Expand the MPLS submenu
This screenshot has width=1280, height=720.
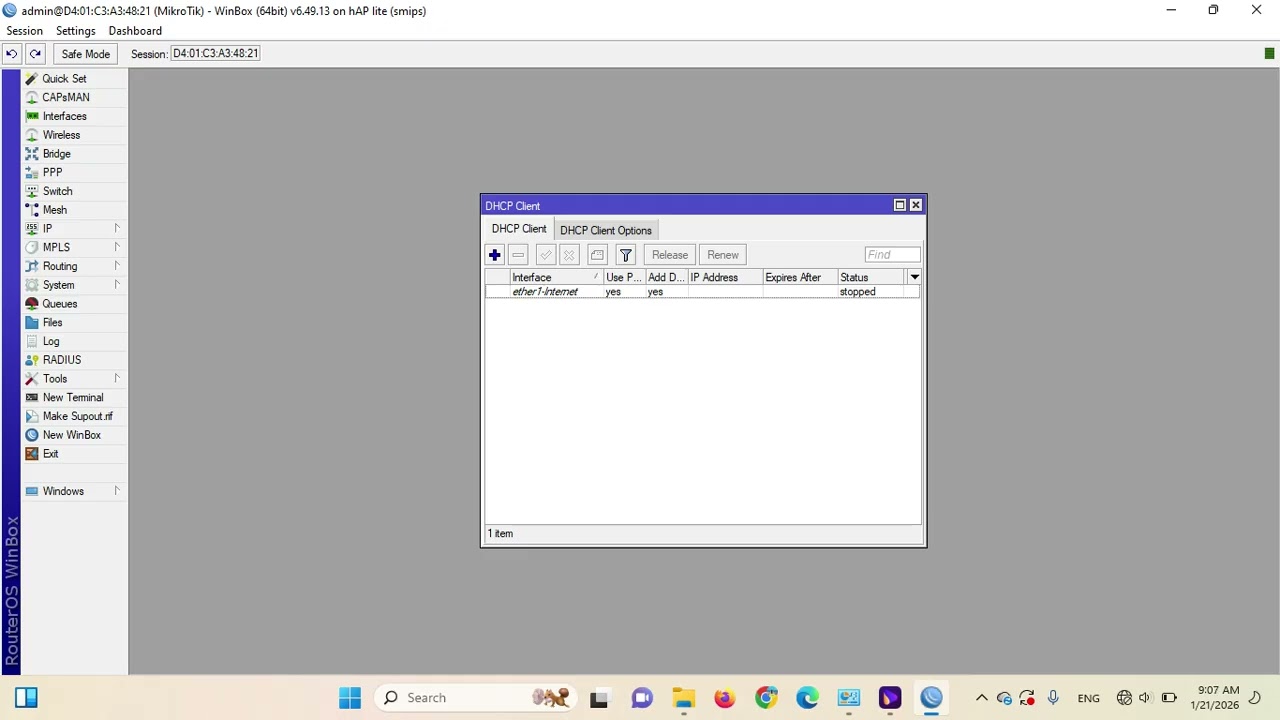75,247
